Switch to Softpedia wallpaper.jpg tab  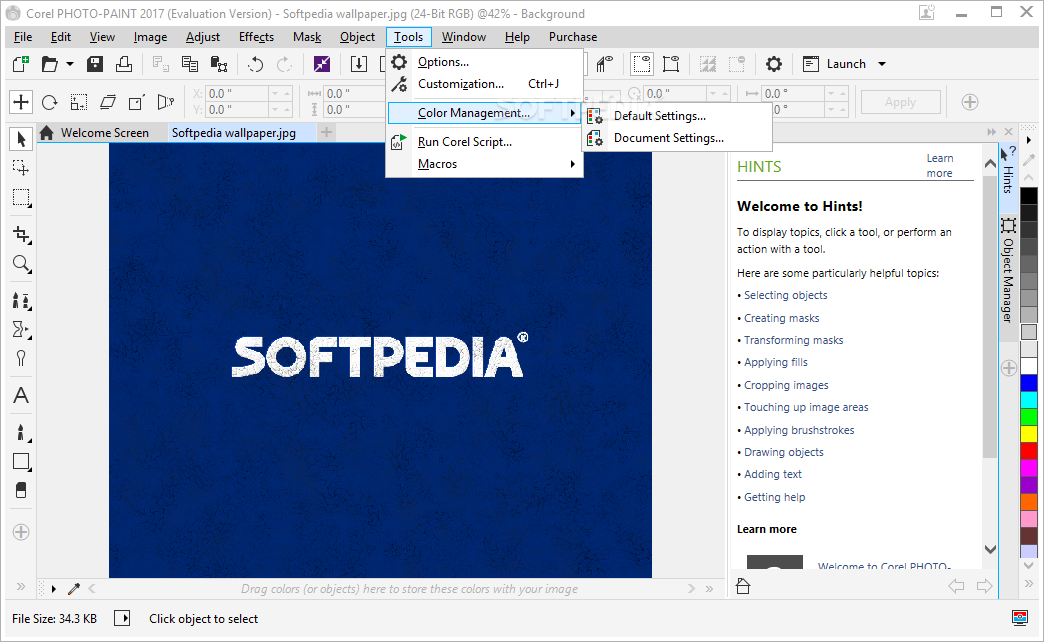[234, 133]
